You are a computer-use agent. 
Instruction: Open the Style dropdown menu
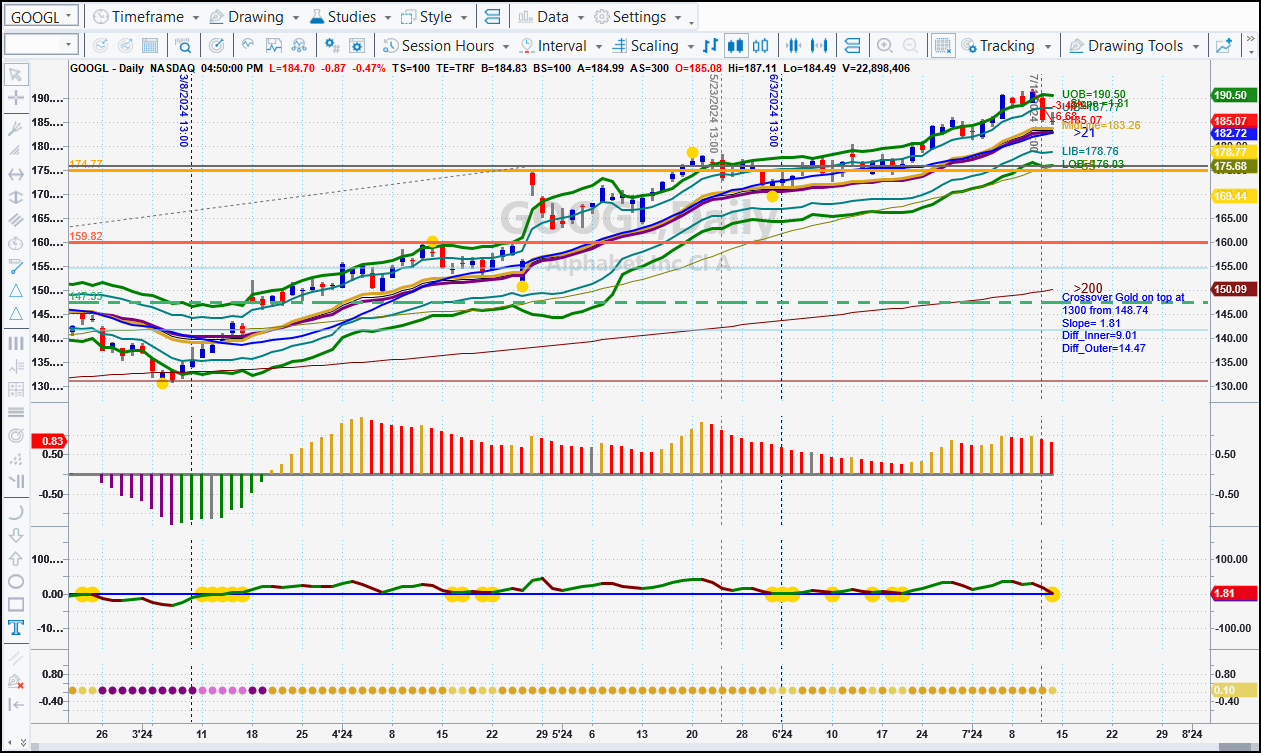point(434,17)
